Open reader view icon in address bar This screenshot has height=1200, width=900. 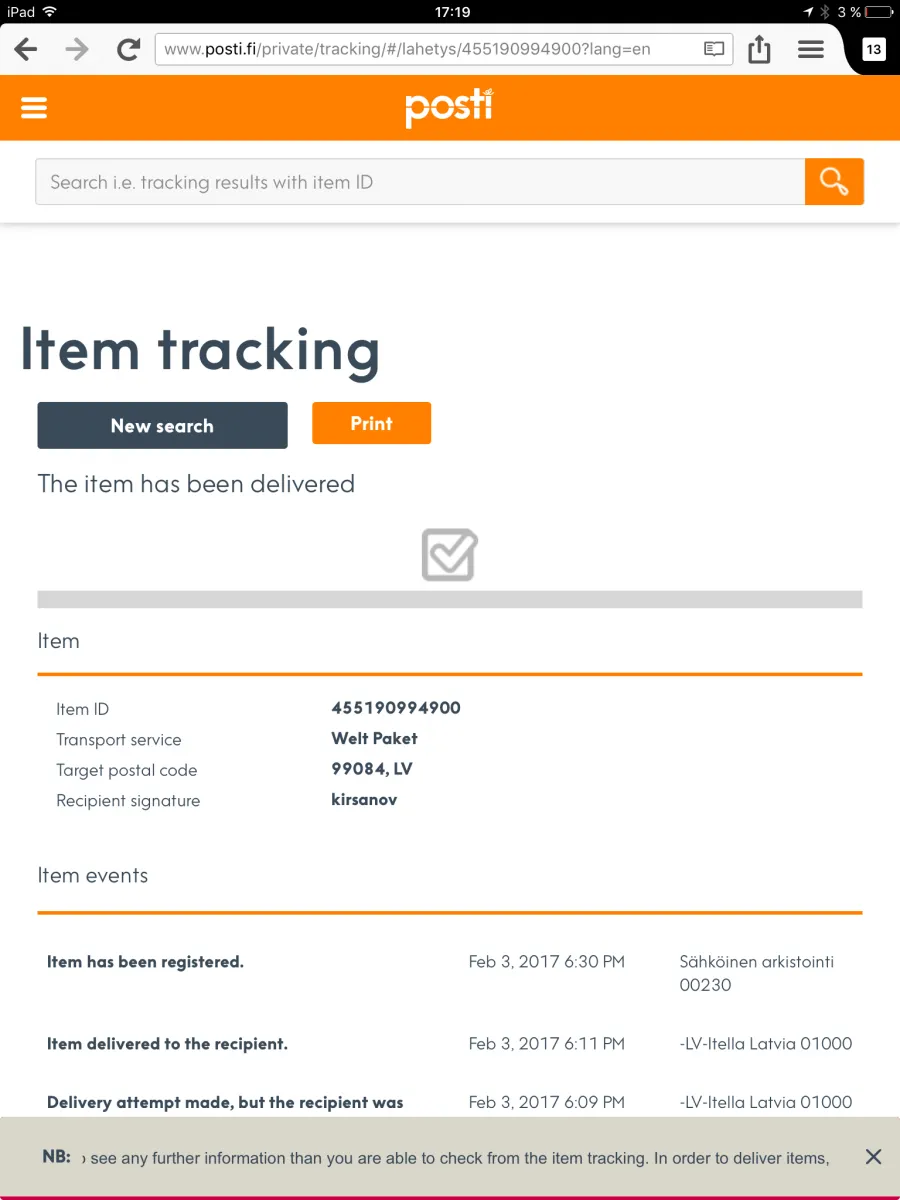tap(714, 49)
